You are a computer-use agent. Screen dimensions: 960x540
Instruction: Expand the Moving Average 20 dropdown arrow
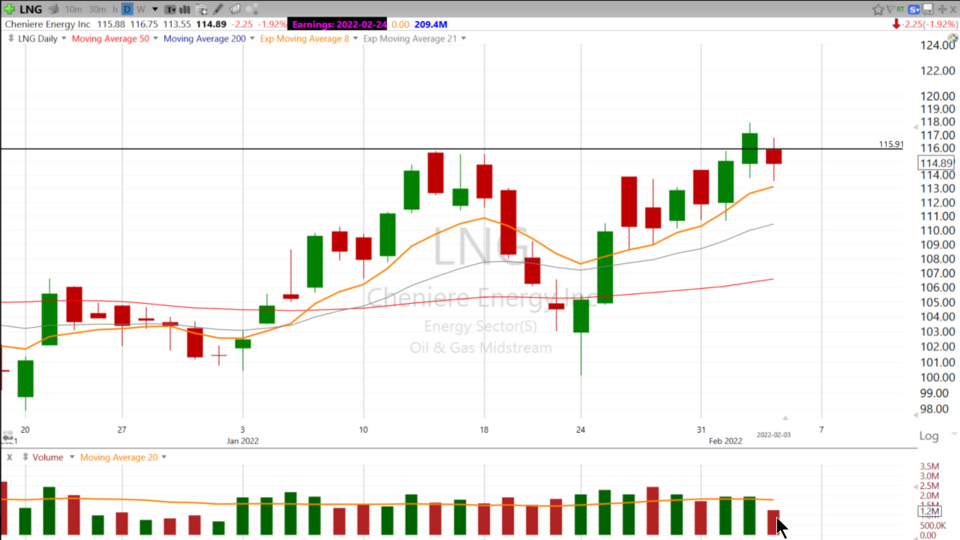pos(164,457)
